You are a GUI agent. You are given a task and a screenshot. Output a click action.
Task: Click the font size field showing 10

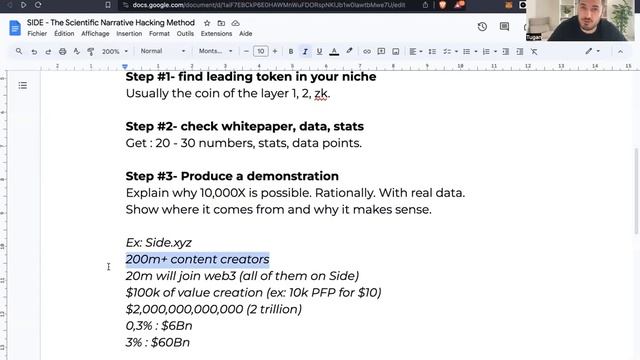click(260, 51)
